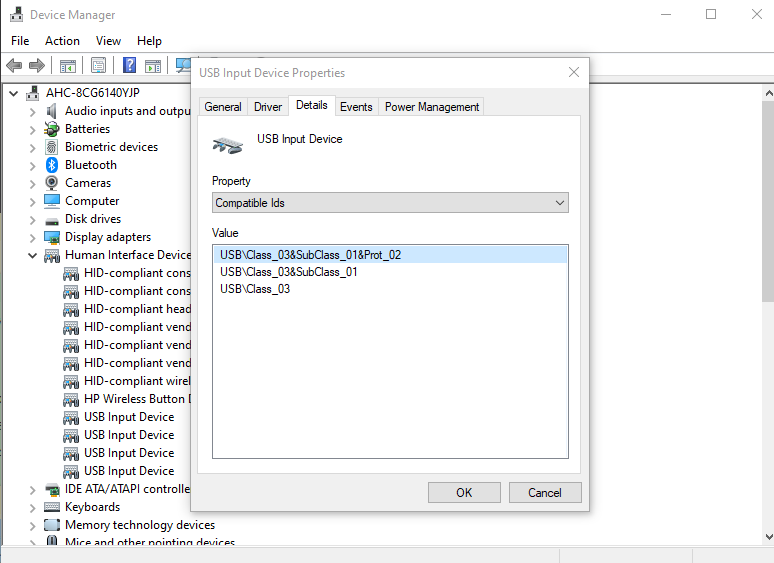Image resolution: width=774 pixels, height=563 pixels.
Task: Click the Bluetooth category icon
Action: [52, 165]
